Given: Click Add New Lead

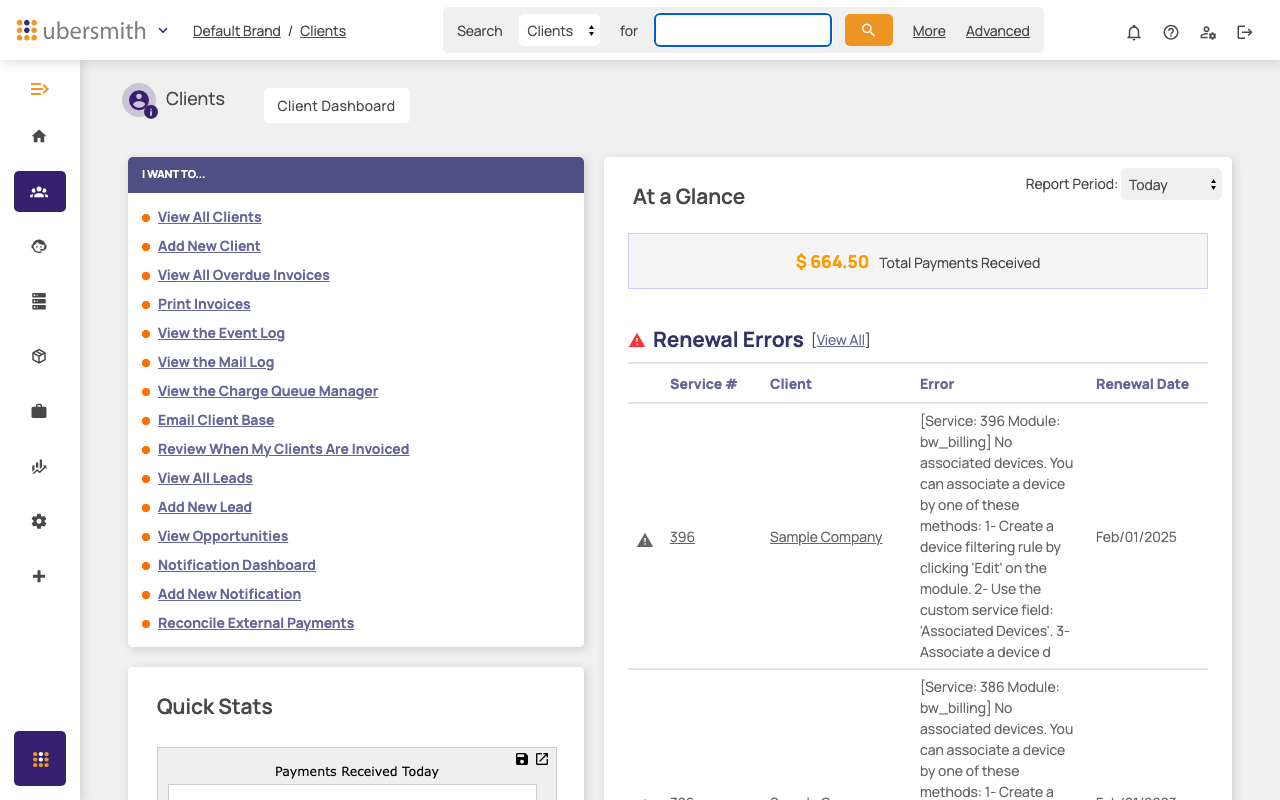Looking at the screenshot, I should [205, 507].
